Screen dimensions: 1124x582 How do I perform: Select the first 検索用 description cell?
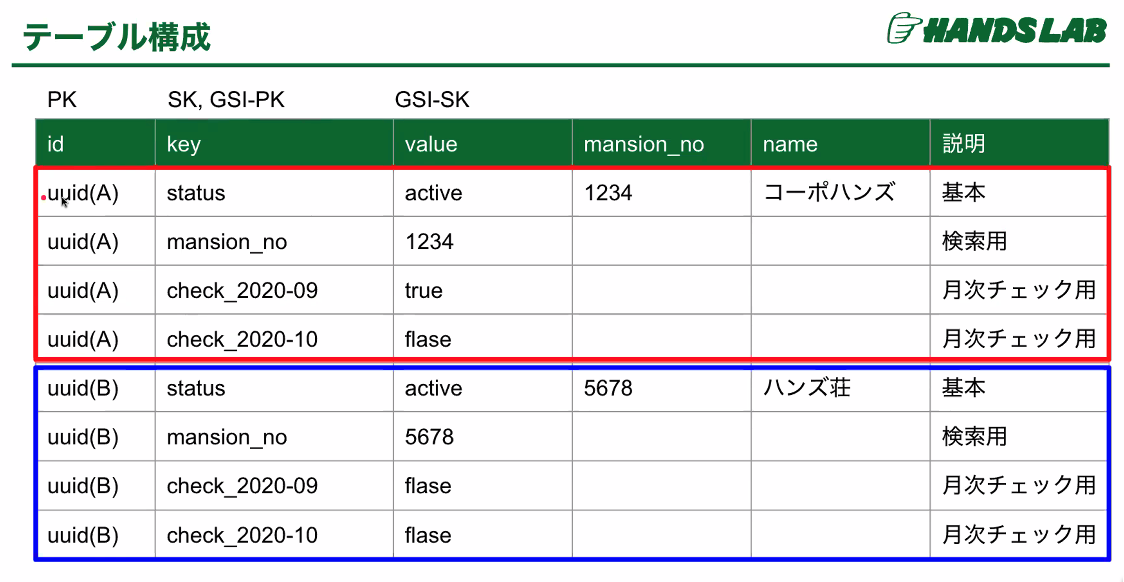coord(1020,242)
